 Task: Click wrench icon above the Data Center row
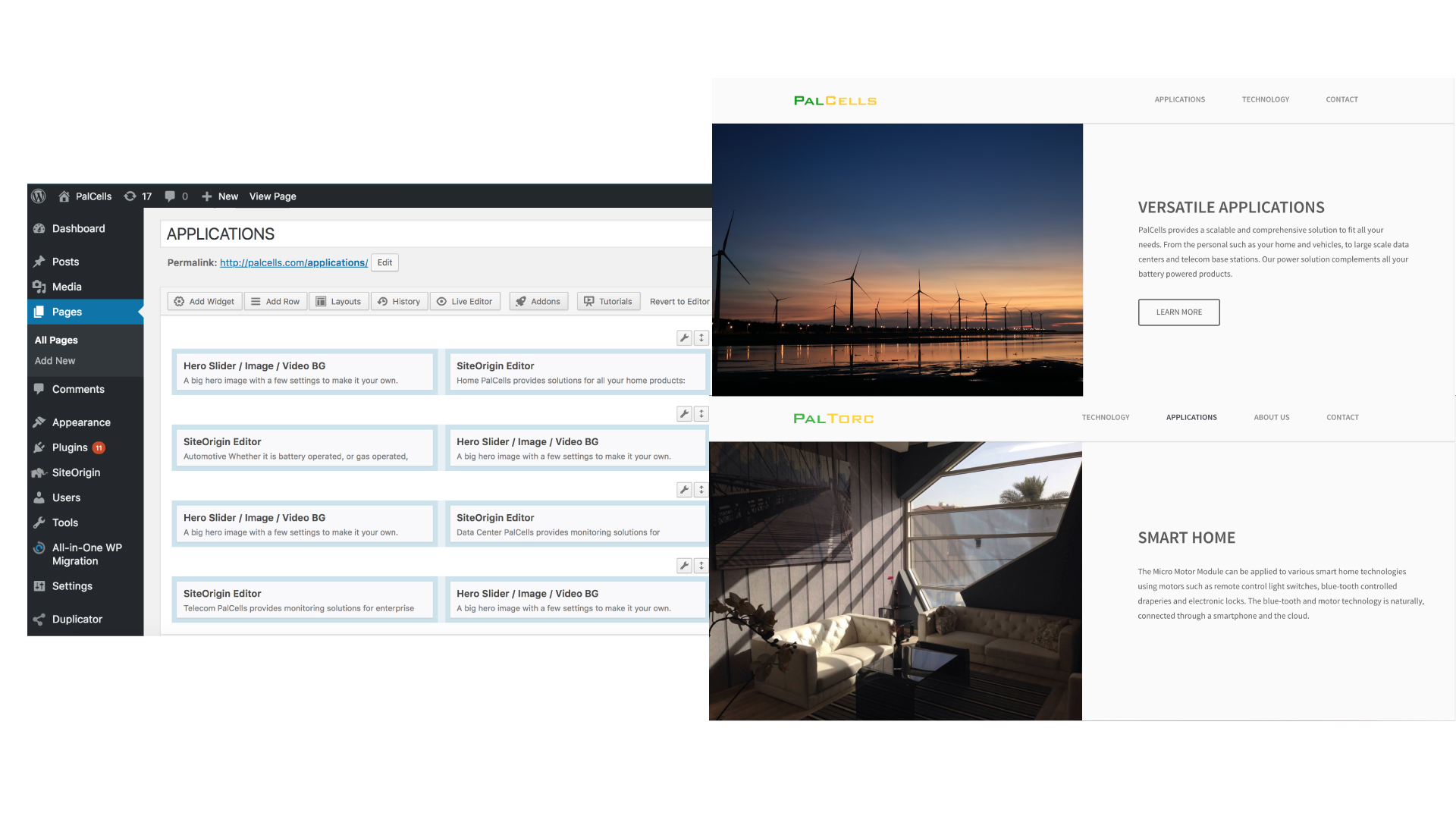click(684, 490)
